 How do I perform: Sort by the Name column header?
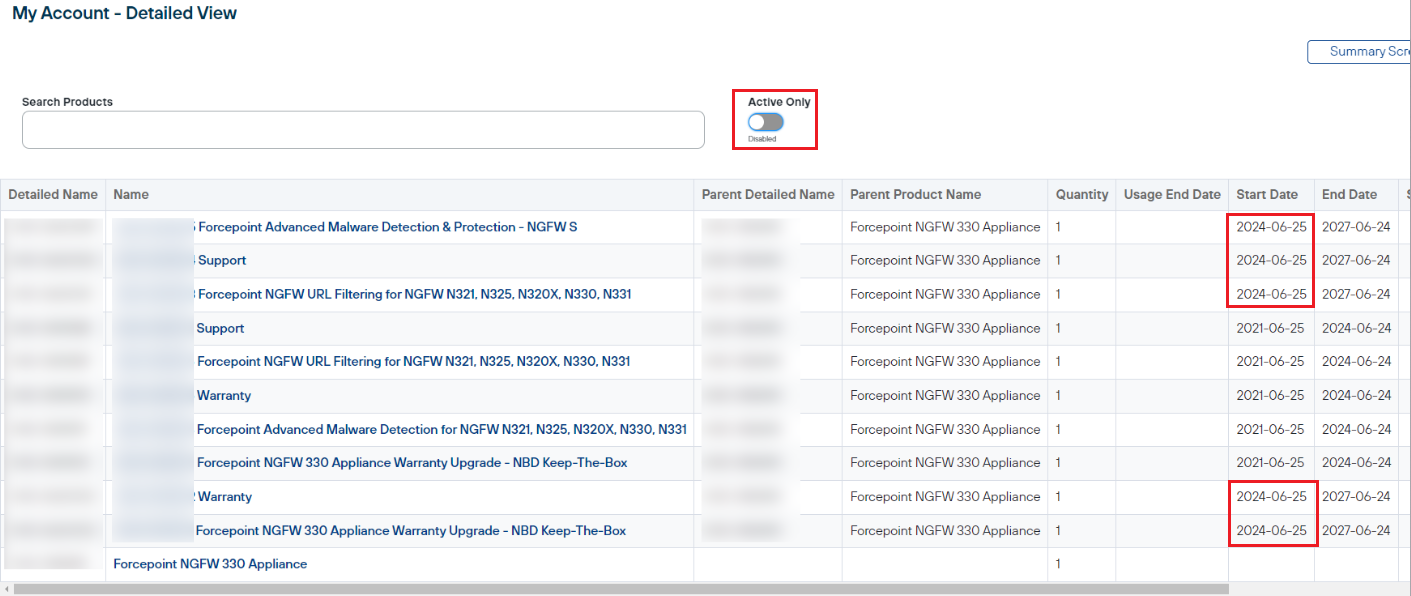tap(131, 195)
